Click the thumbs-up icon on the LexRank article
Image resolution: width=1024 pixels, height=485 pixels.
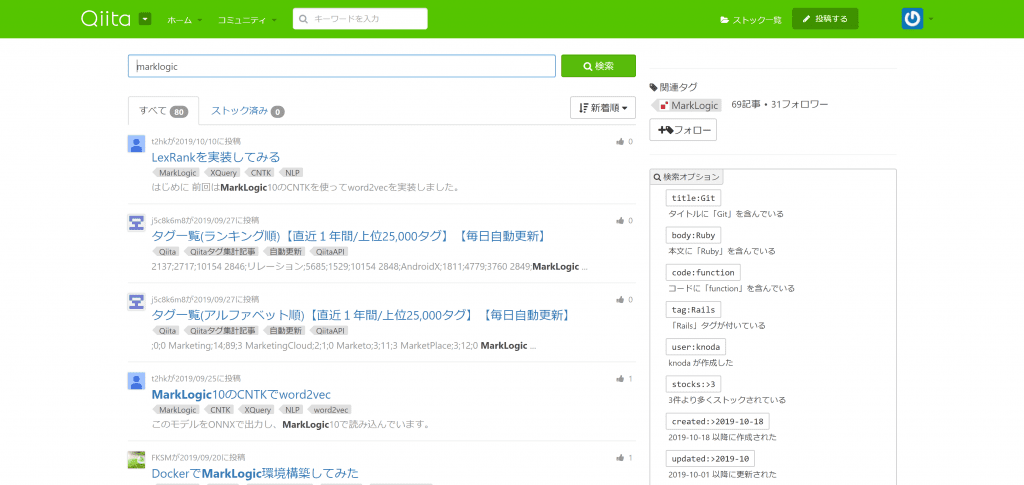tap(620, 142)
